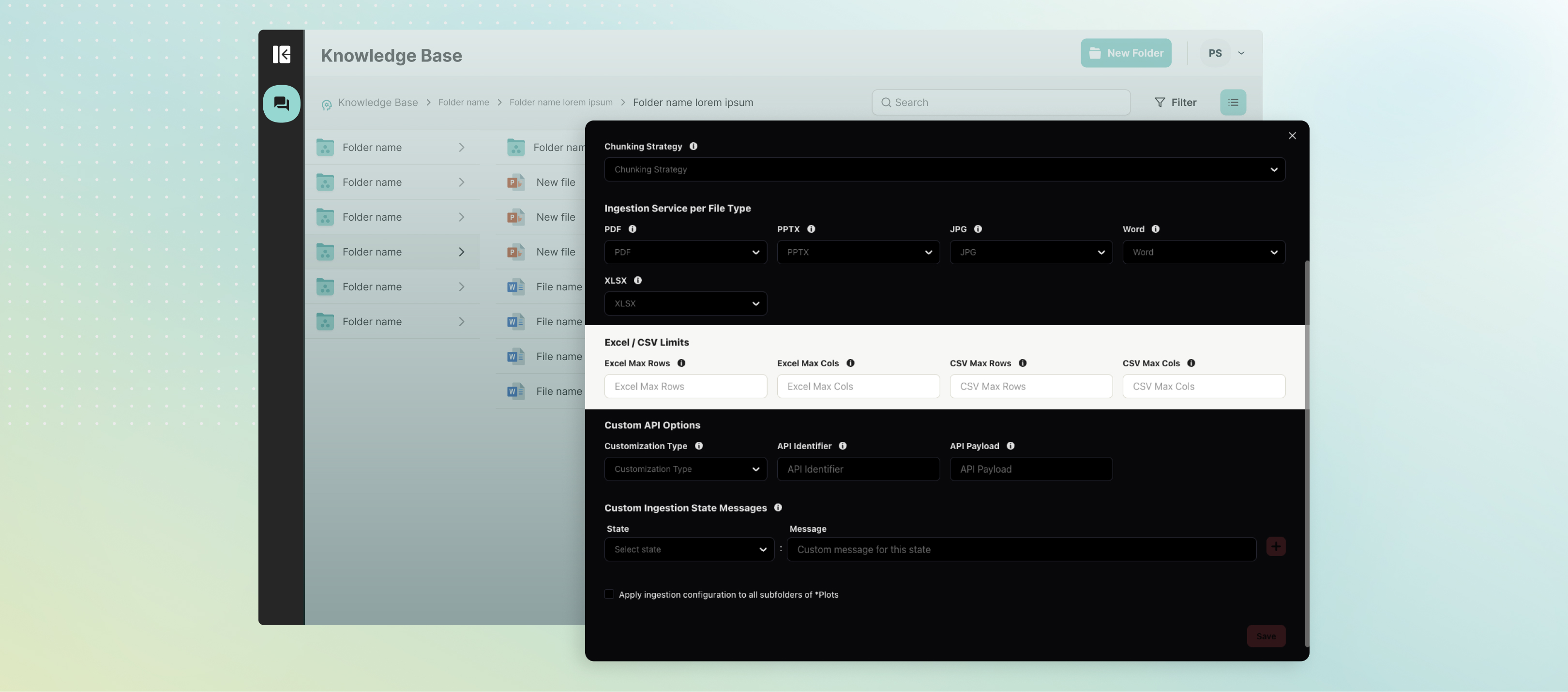
Task: Click the collapse sidebar icon
Action: point(281,54)
